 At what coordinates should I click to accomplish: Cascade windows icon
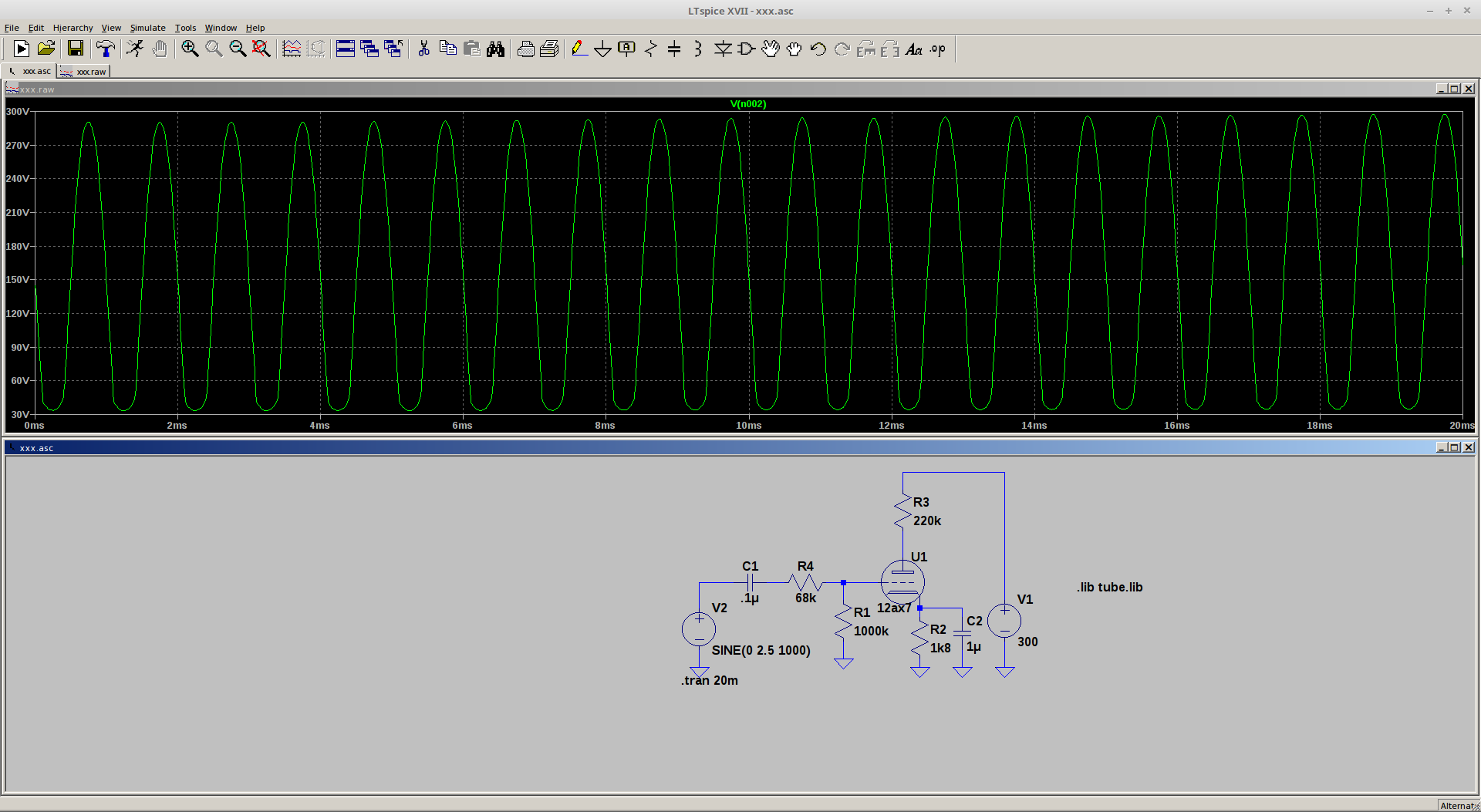pos(369,49)
